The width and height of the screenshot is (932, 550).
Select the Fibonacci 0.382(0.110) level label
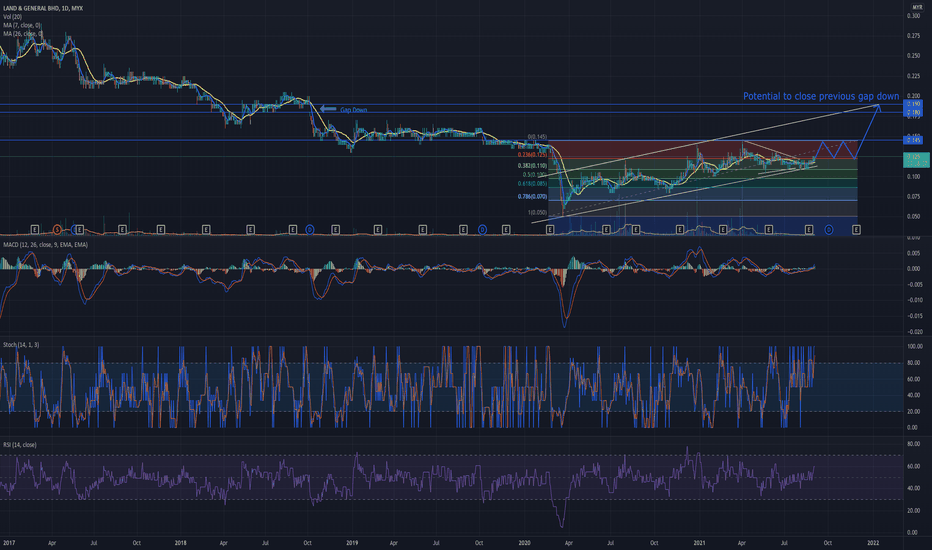point(533,165)
